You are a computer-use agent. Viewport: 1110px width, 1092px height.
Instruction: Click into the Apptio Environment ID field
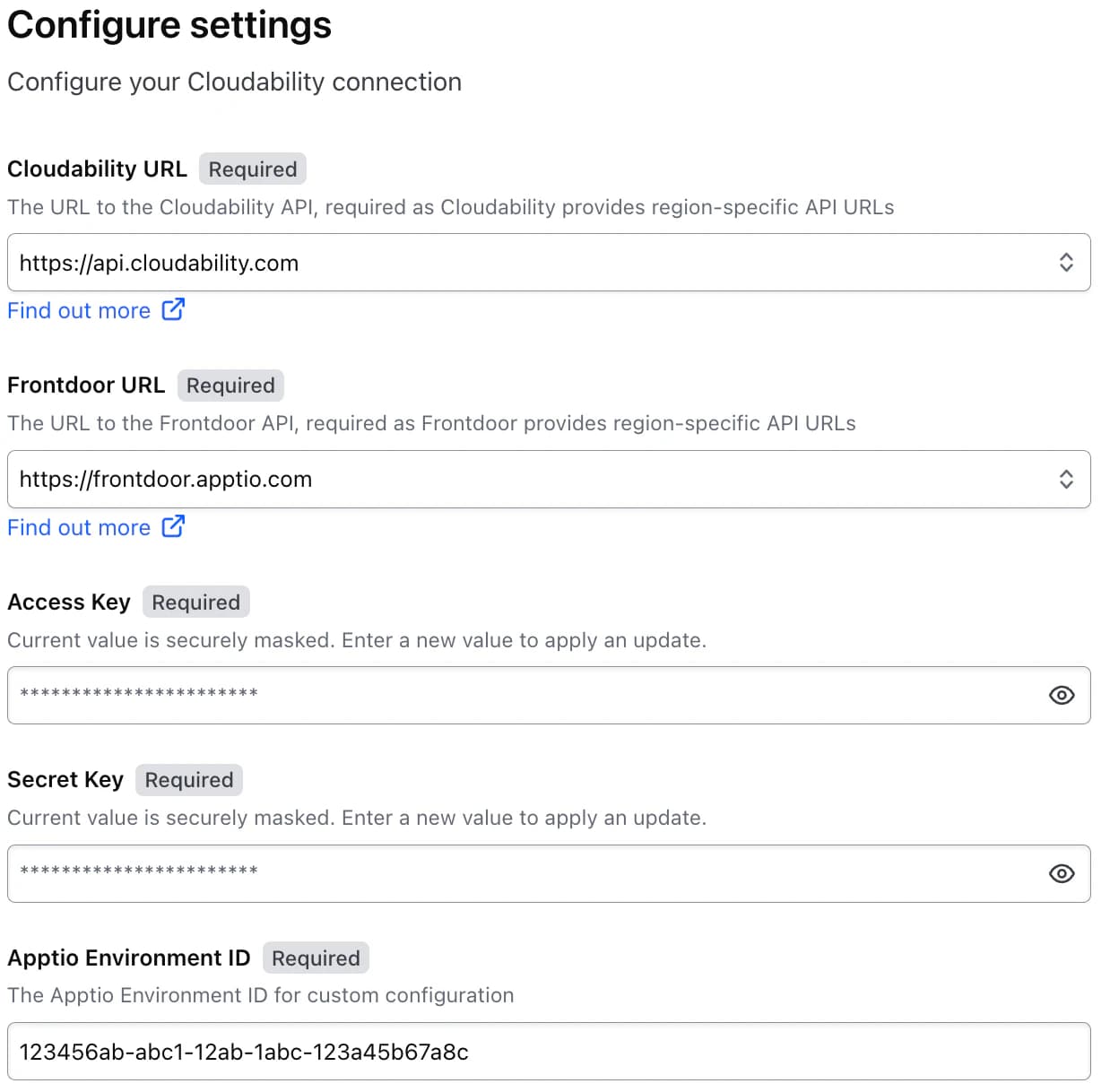coord(549,1052)
